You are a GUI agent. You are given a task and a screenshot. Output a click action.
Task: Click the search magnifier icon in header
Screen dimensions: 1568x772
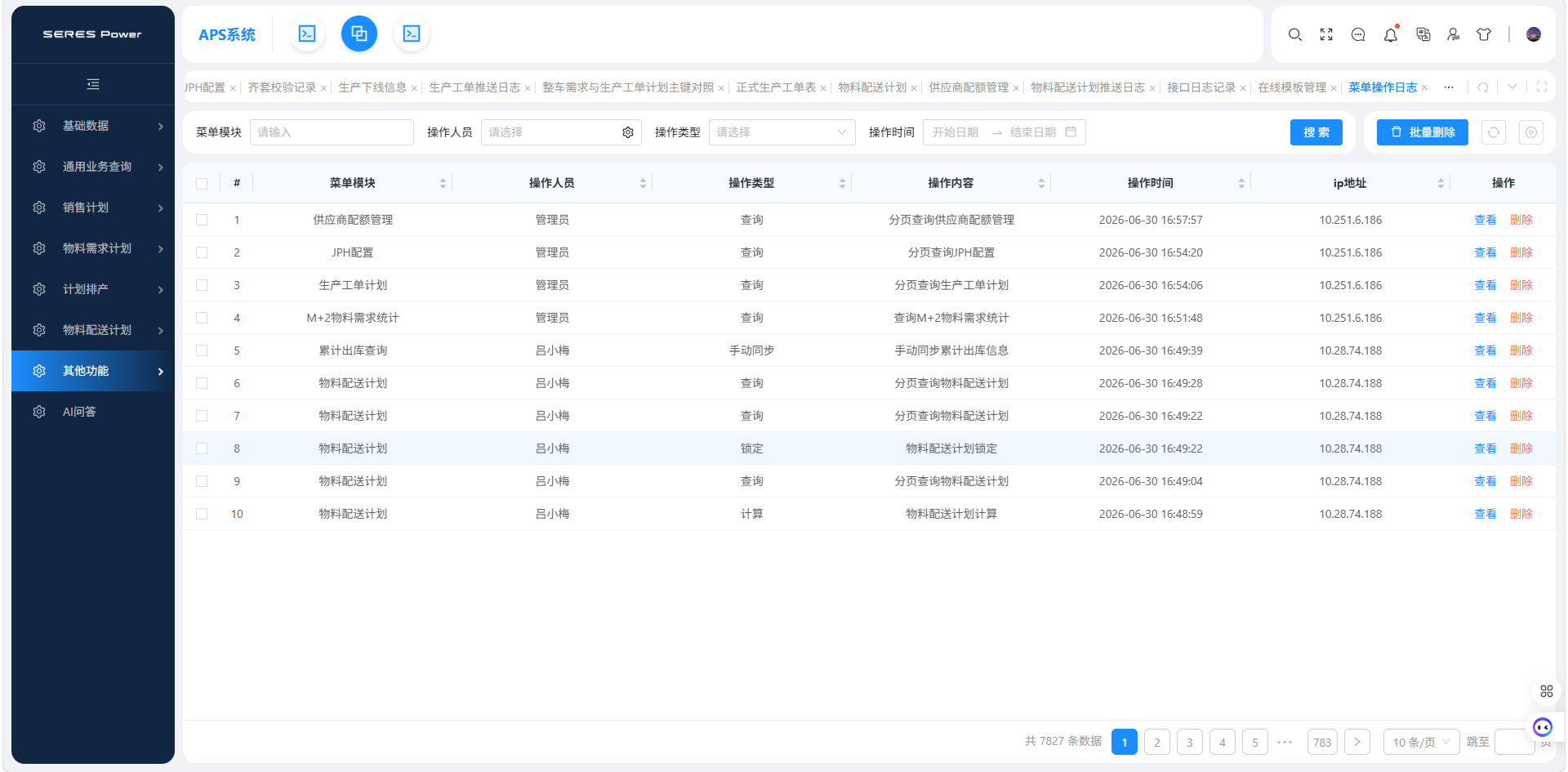tap(1294, 34)
